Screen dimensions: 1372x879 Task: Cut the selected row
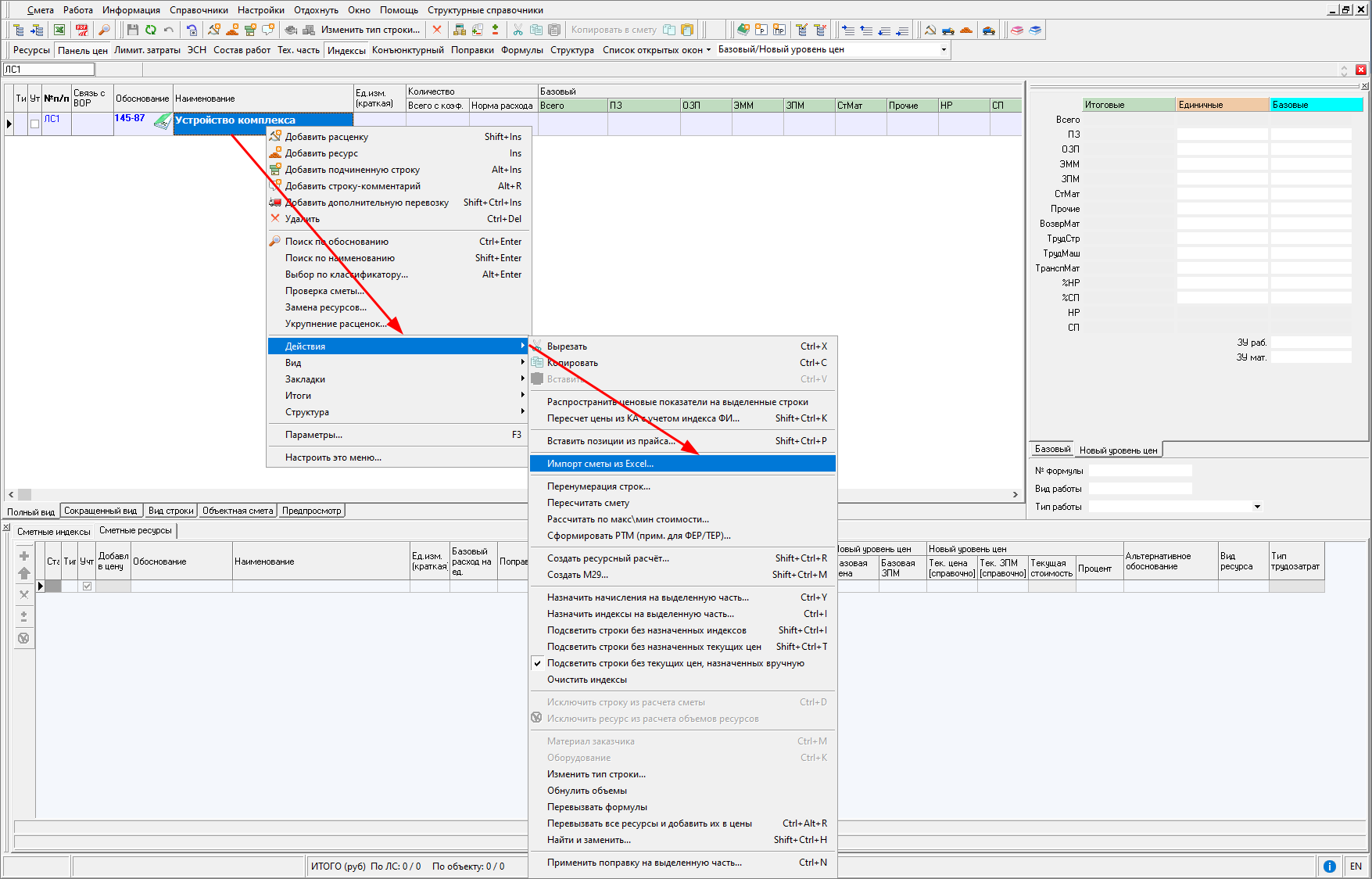(518, 30)
